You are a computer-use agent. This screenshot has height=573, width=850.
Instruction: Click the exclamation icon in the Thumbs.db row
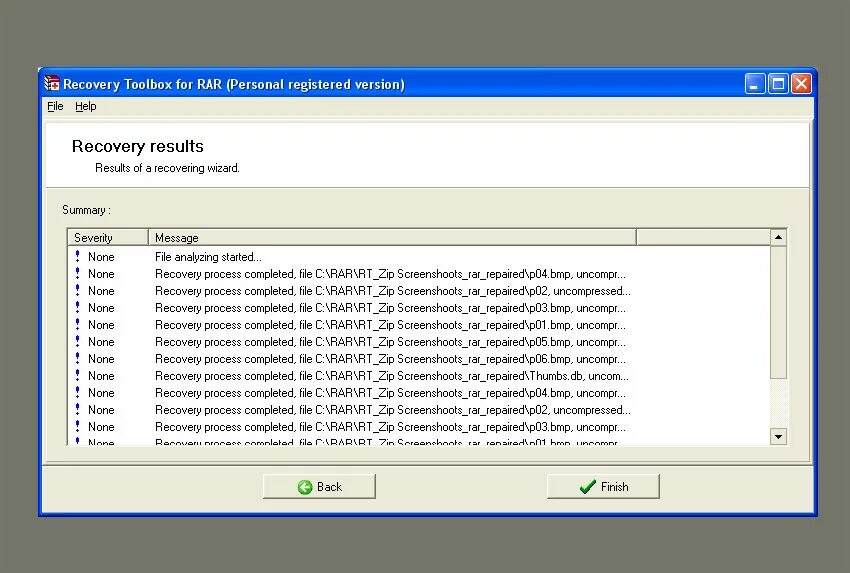pos(78,375)
